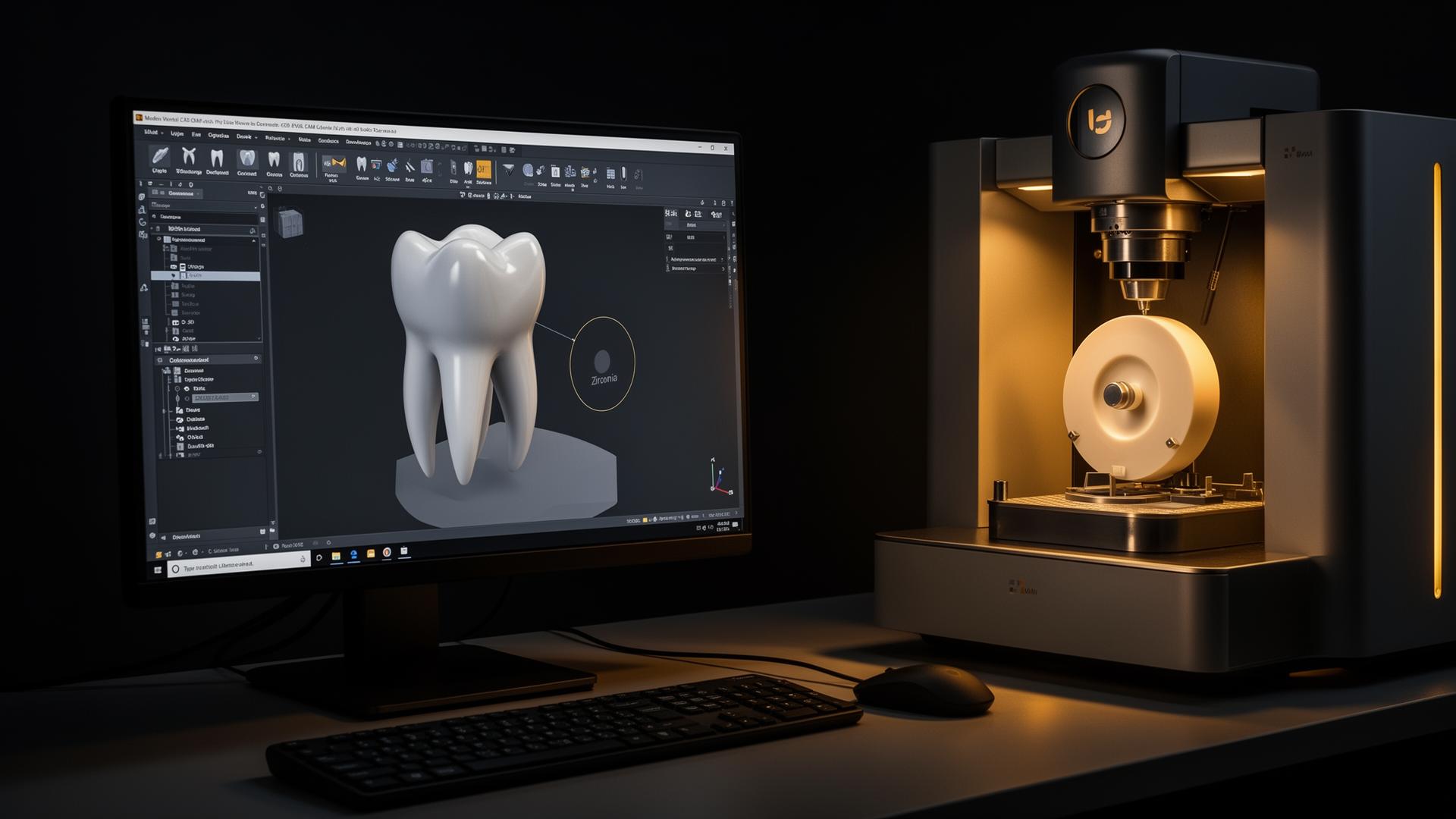Toggle the eye icon in the lower tree
This screenshot has height=819, width=1456.
click(x=187, y=388)
